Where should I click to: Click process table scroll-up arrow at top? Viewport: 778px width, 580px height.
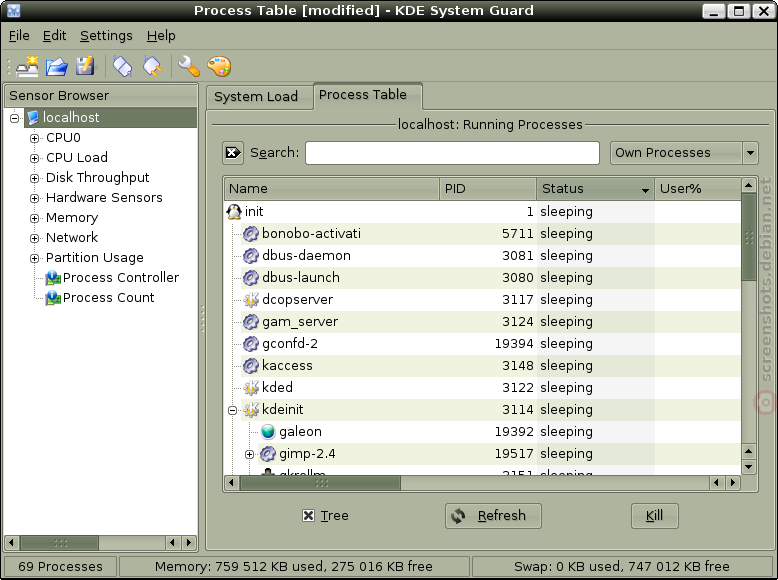click(749, 186)
